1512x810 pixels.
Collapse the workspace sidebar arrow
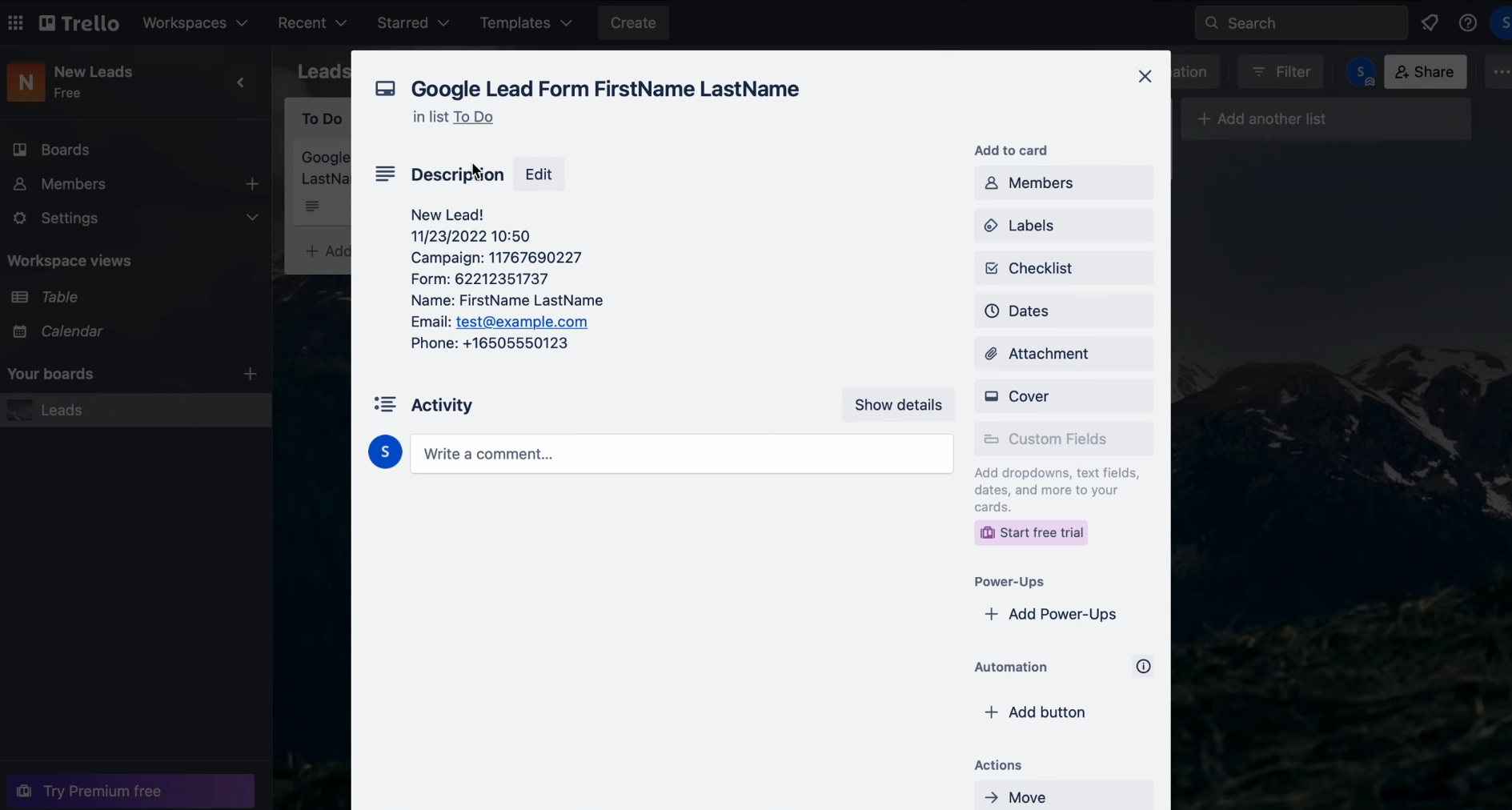click(240, 82)
